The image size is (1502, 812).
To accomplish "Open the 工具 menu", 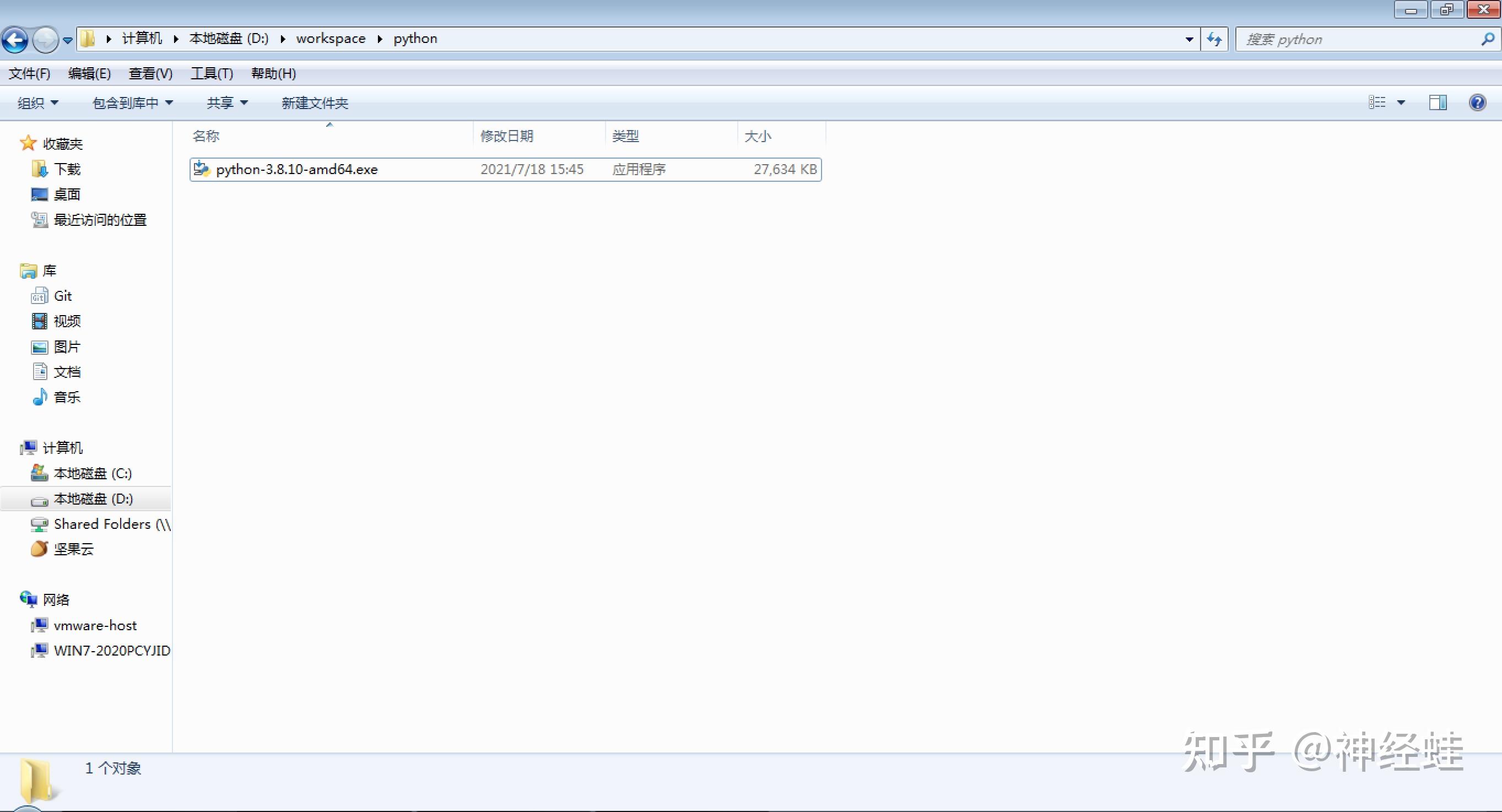I will click(212, 73).
